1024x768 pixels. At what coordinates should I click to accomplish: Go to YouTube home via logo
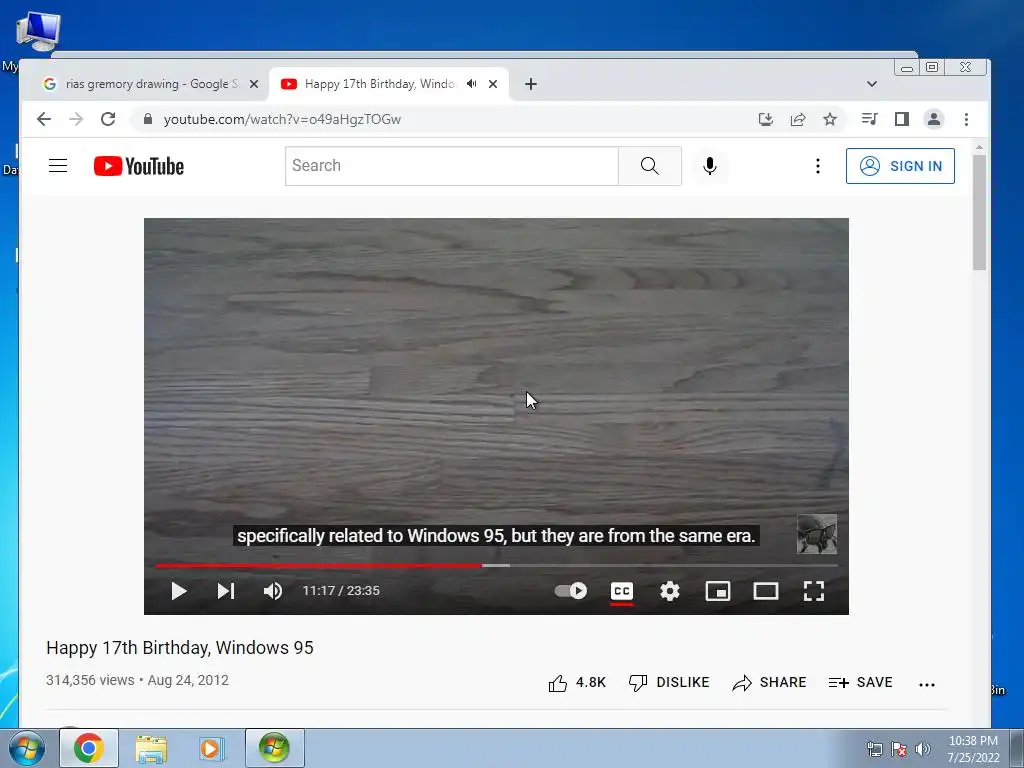138,166
